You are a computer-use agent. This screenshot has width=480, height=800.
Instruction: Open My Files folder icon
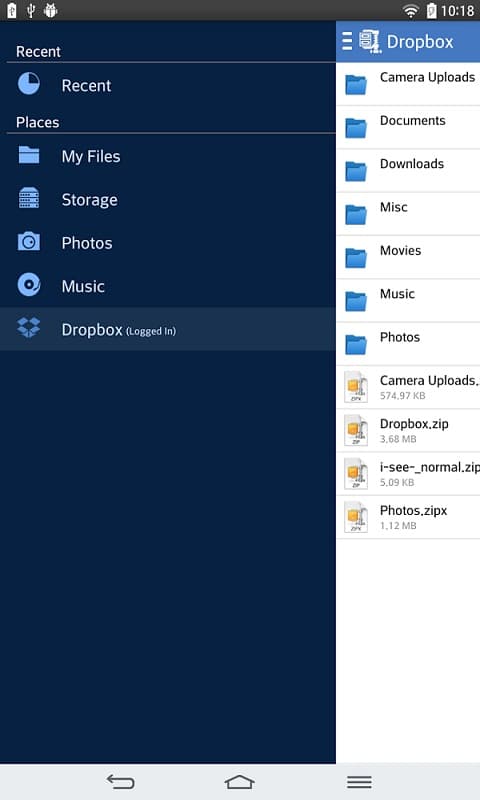(29, 155)
